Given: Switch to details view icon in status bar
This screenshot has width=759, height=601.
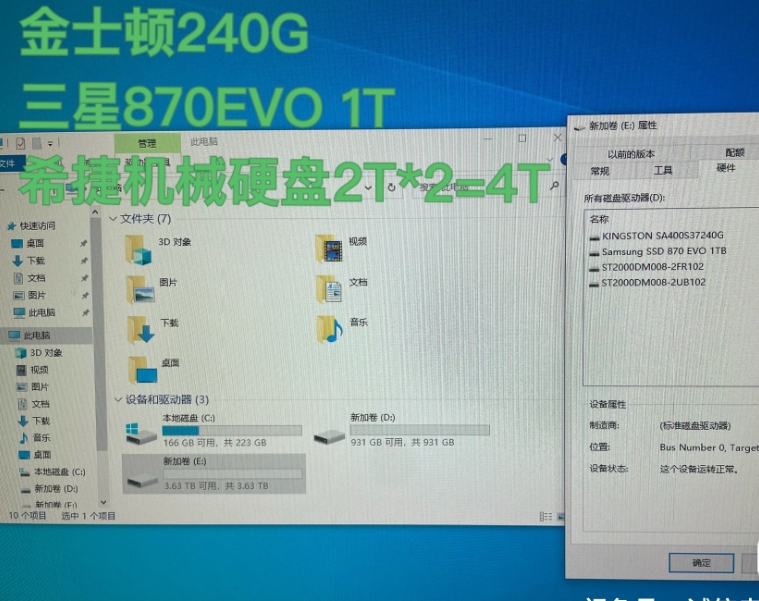Looking at the screenshot, I should pyautogui.click(x=546, y=517).
